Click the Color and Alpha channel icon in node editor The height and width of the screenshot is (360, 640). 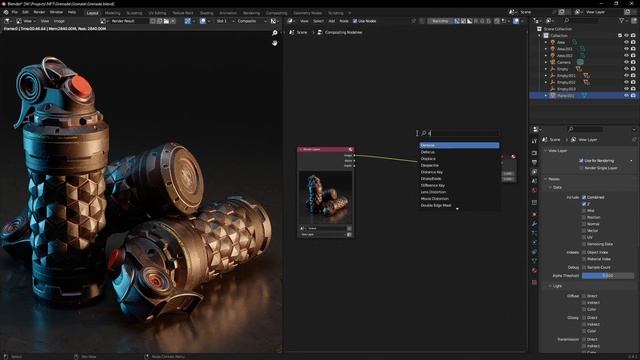click(457, 21)
